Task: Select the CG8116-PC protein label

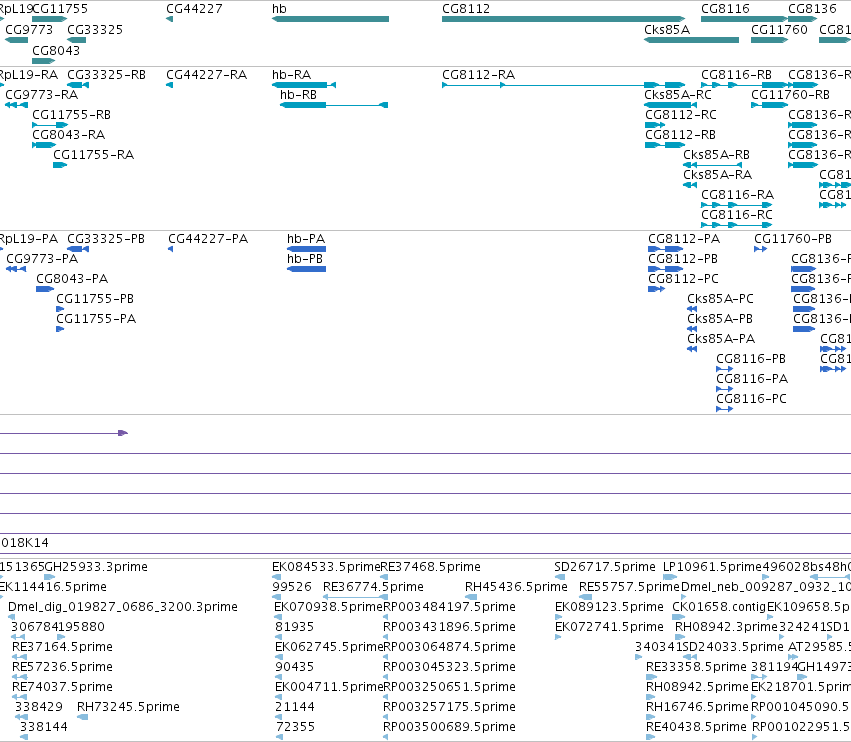Action: [x=751, y=398]
